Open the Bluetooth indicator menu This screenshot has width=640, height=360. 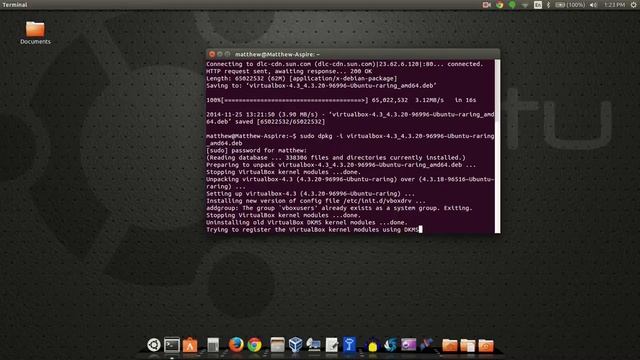point(548,5)
